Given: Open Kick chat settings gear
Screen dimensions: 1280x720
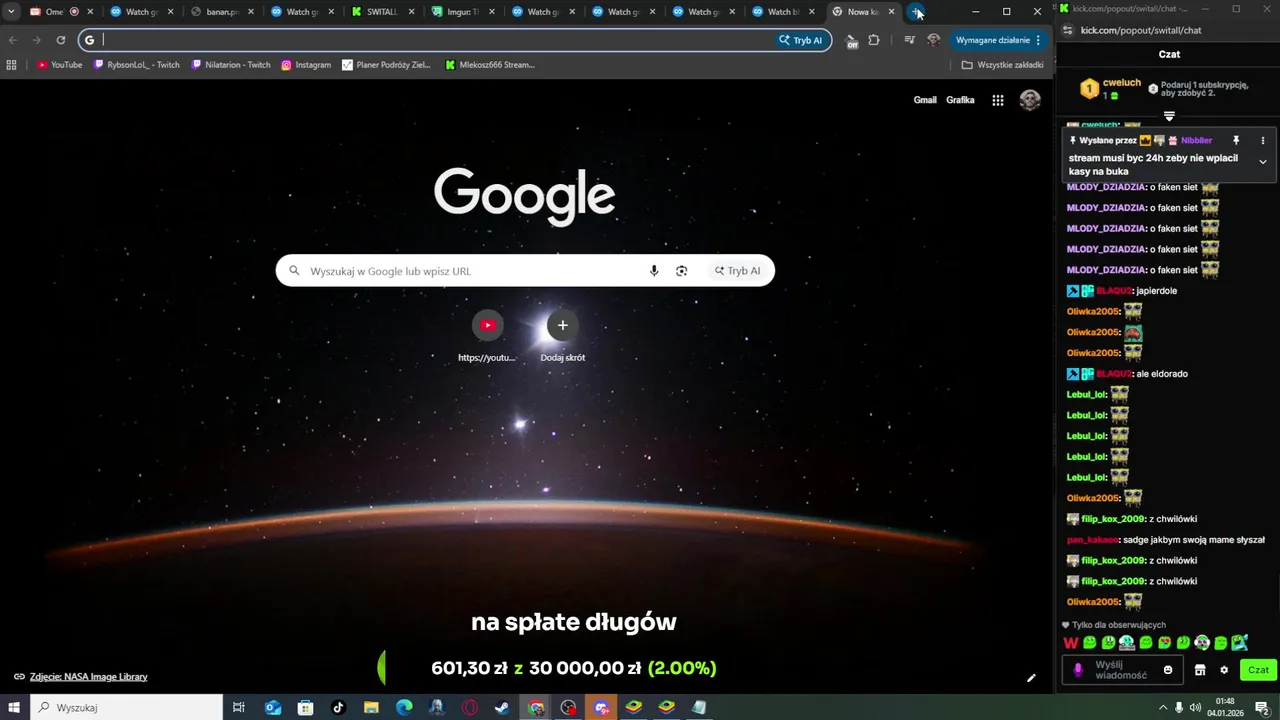Looking at the screenshot, I should pos(1224,670).
